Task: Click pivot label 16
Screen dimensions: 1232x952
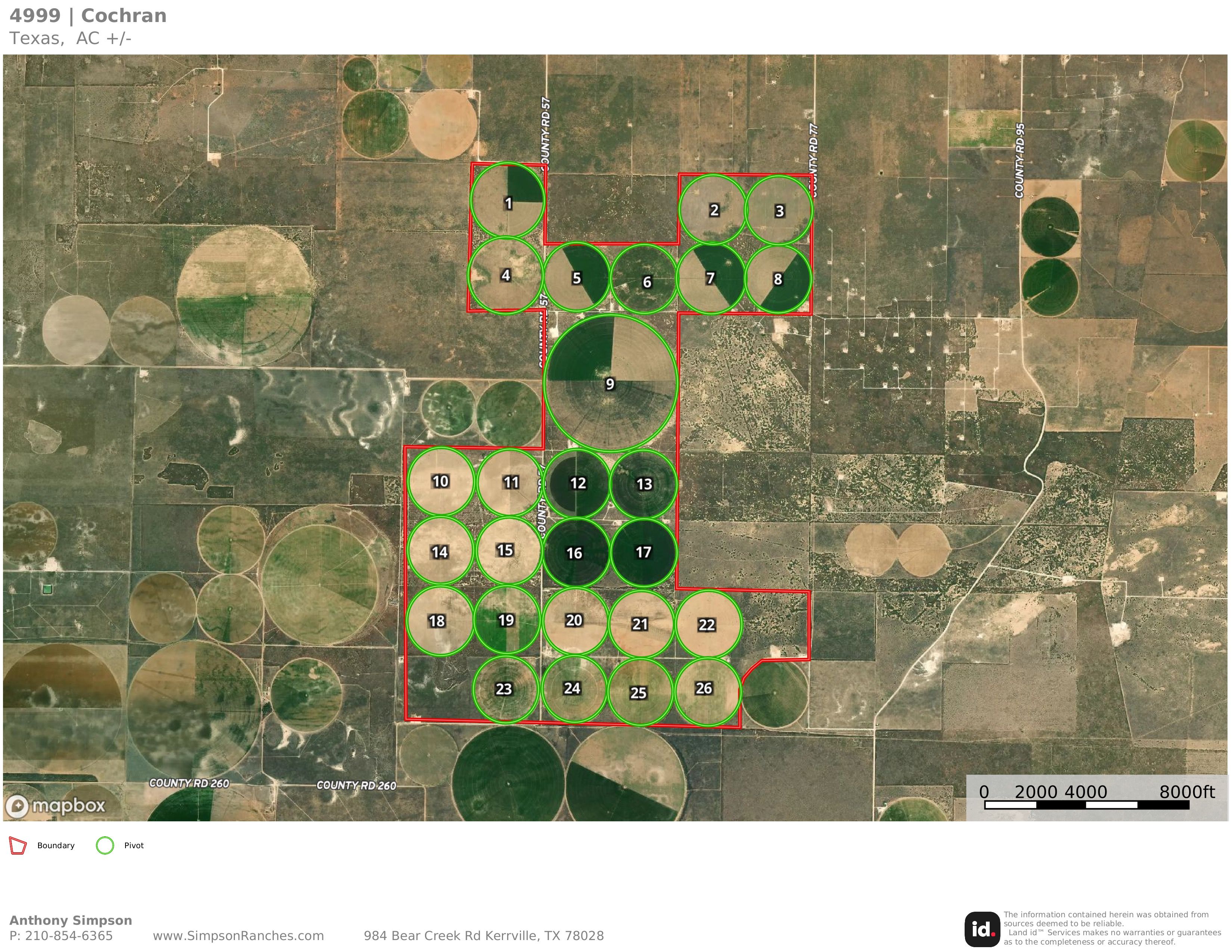Action: click(x=574, y=553)
